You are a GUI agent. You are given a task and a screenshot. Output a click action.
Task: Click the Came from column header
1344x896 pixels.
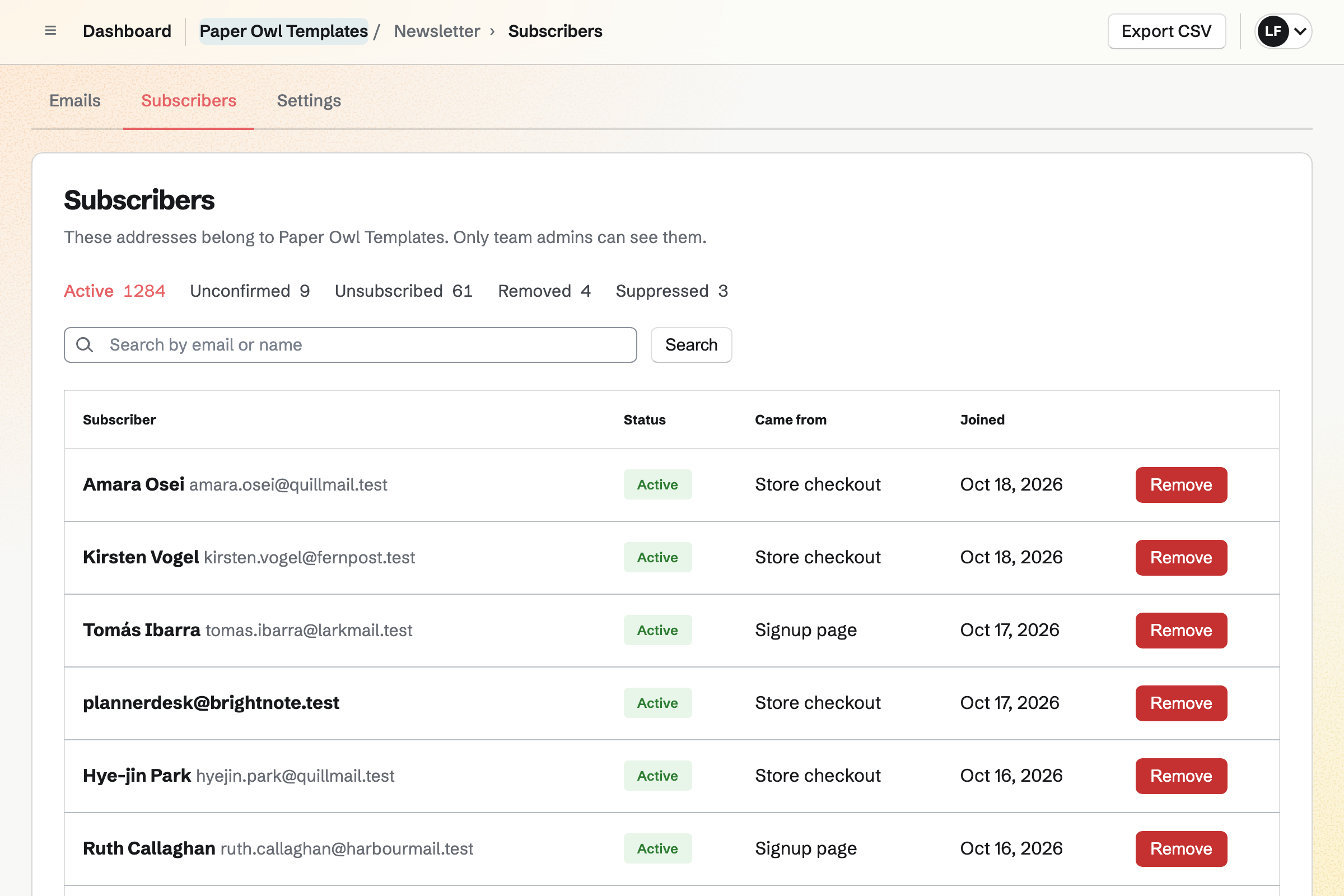pos(790,419)
